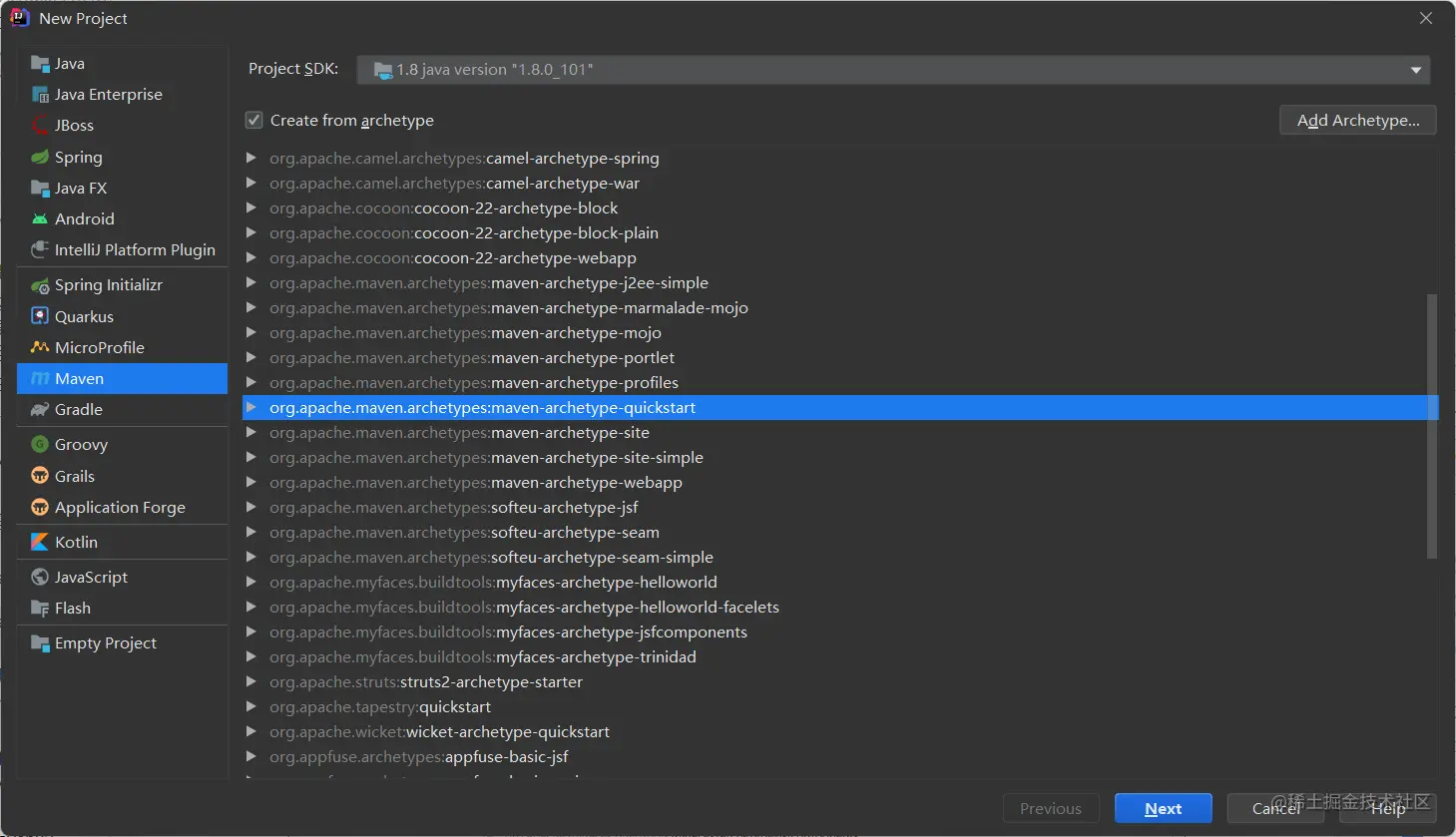Select maven-archetype-mojo row
The width and height of the screenshot is (1456, 837).
click(840, 332)
